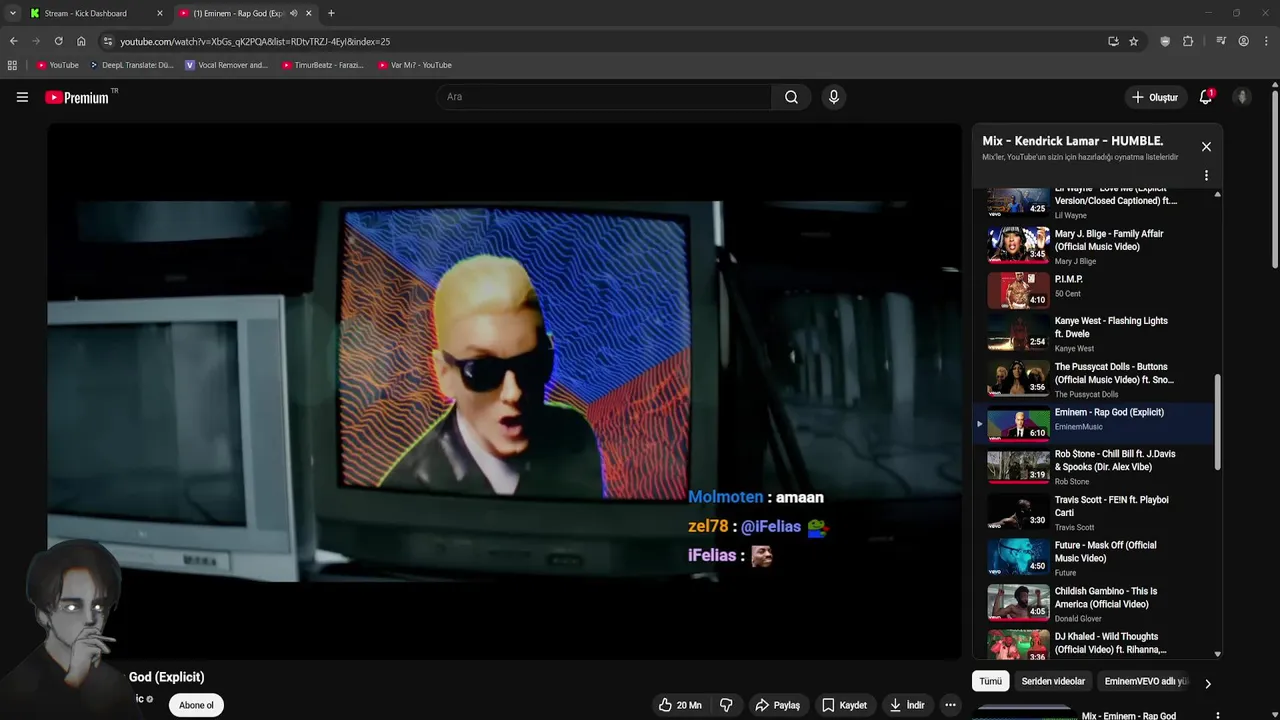Image resolution: width=1280 pixels, height=720 pixels.
Task: Click the Lil Wayne playlist thumbnail
Action: (1018, 200)
